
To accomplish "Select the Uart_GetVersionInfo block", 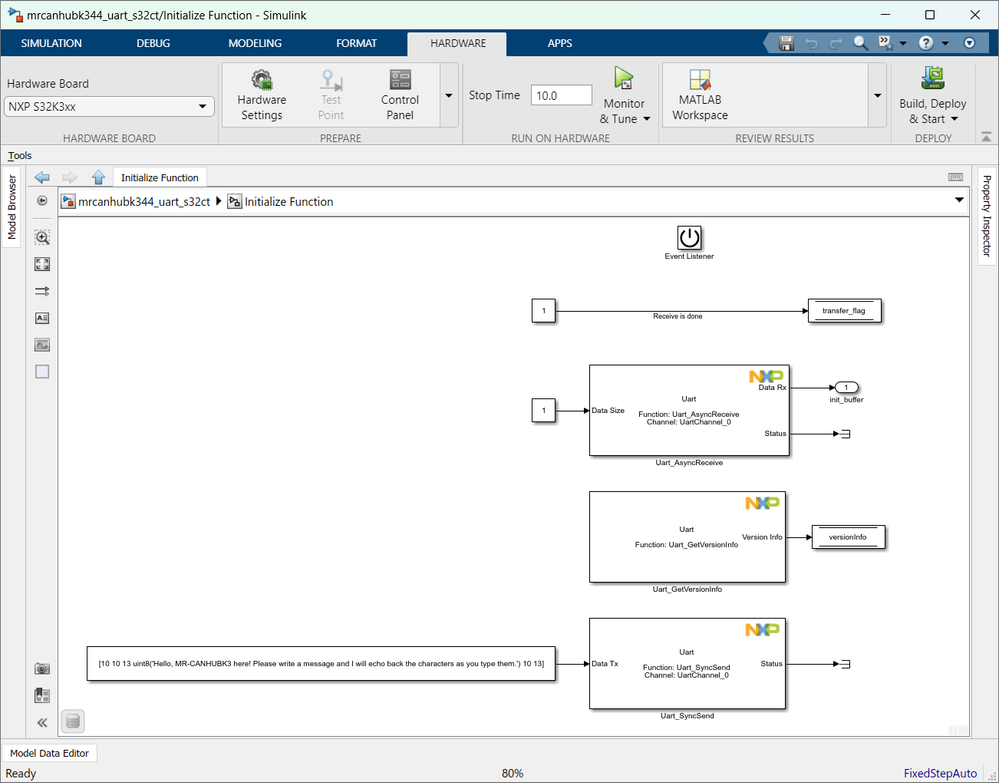I will 687,537.
